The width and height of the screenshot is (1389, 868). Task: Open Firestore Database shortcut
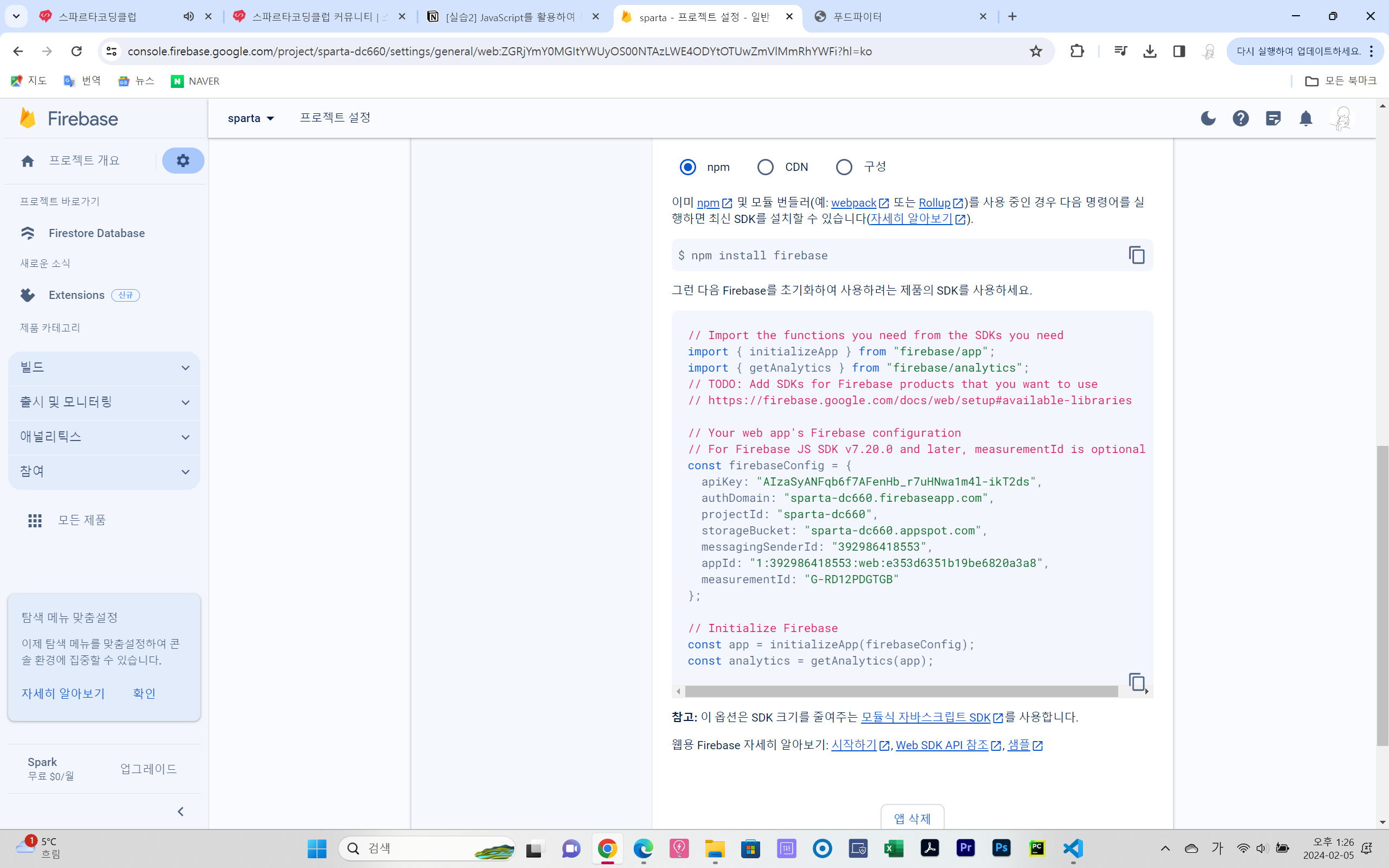[x=97, y=233]
